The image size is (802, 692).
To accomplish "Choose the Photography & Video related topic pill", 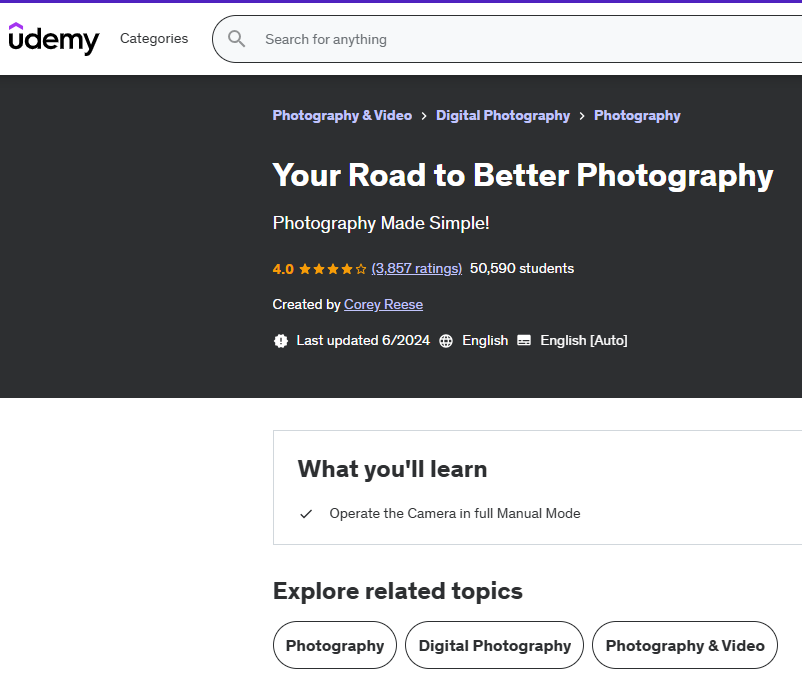I will (685, 646).
